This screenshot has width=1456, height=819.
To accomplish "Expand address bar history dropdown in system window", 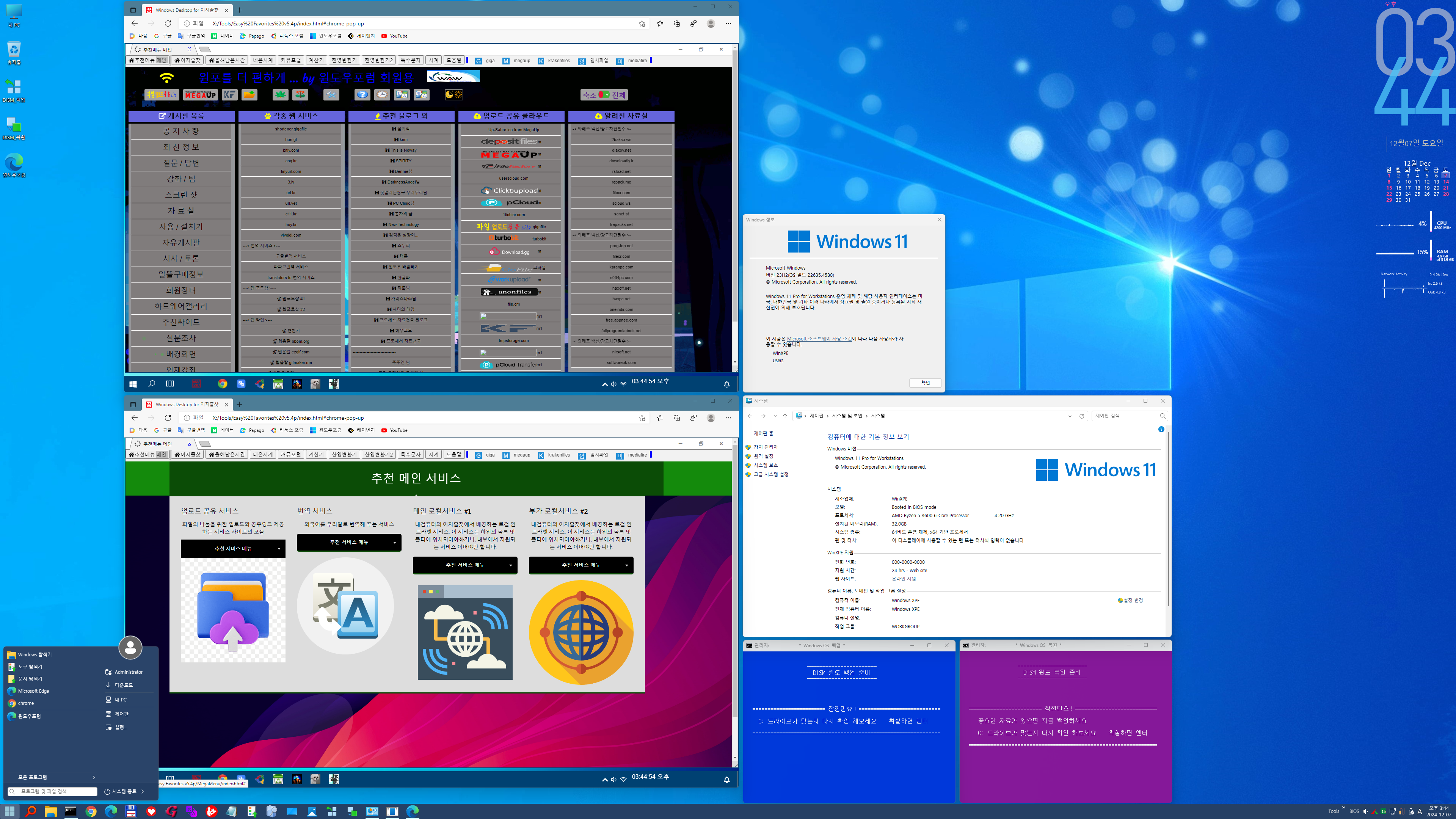I will 1069,416.
